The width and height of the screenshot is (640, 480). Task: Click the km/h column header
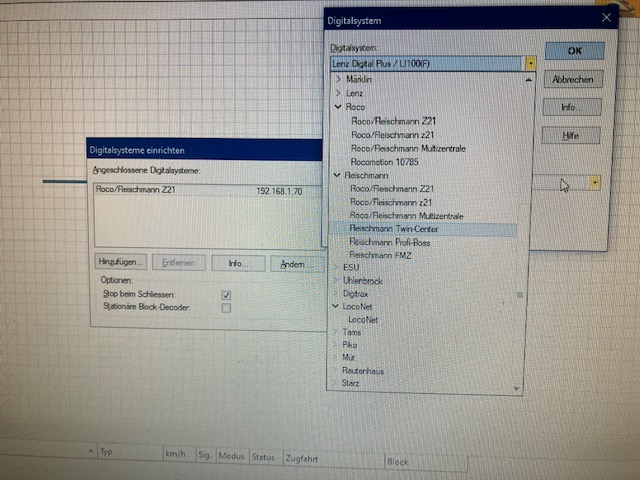point(175,453)
